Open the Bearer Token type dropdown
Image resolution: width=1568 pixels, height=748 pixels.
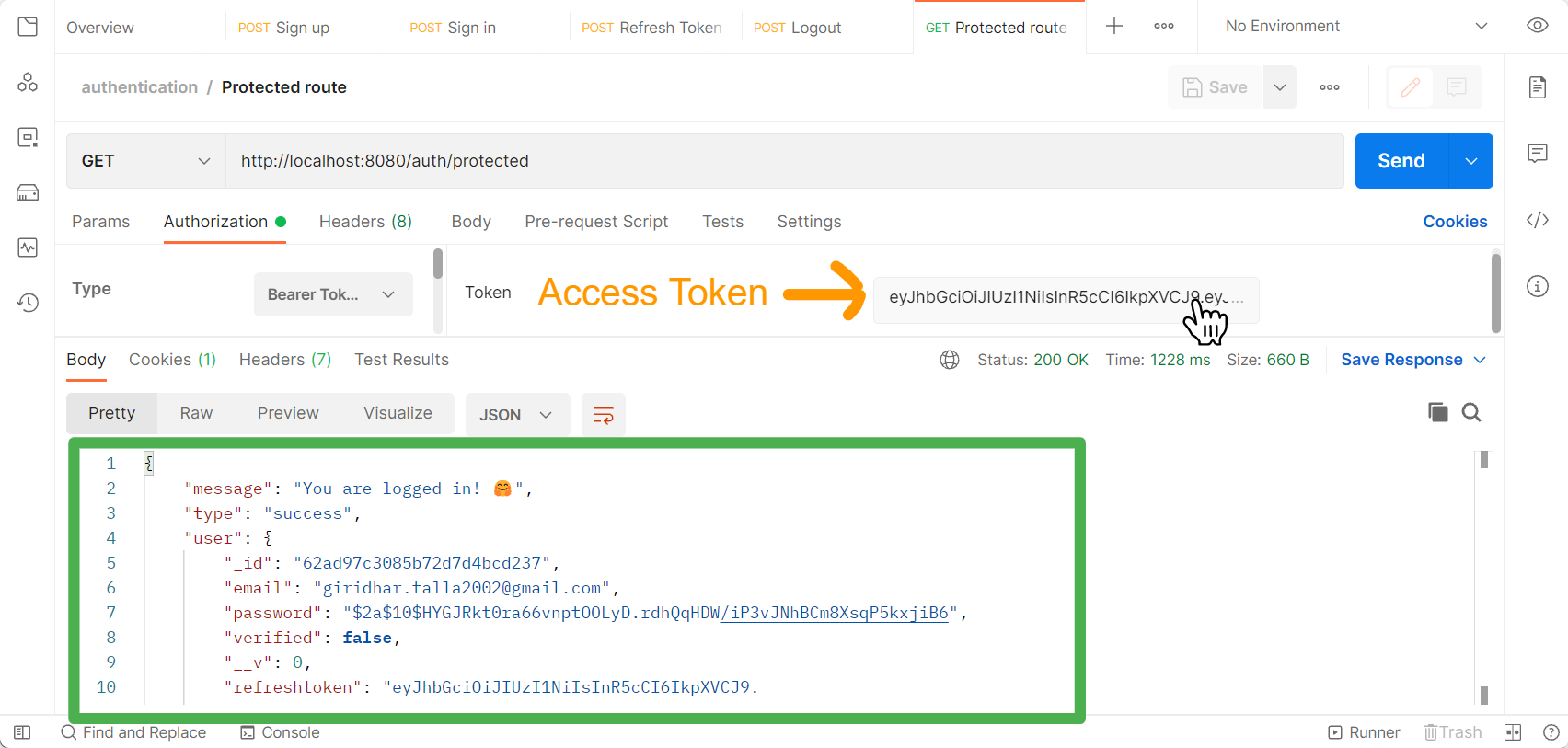(333, 293)
